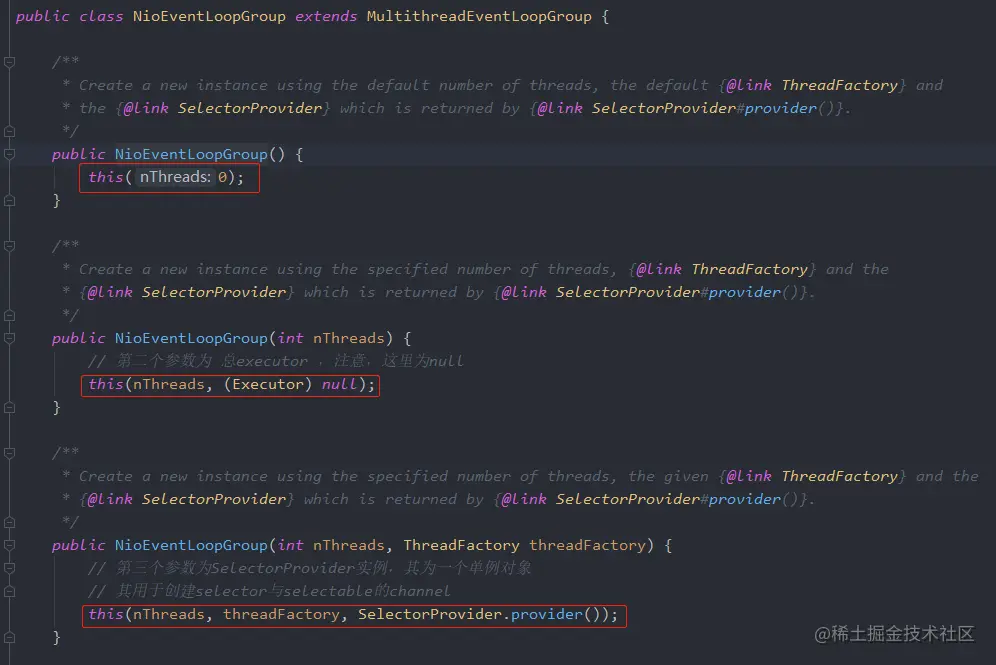Click 'ThreadFactory' type in third constructor signature
This screenshot has height=665, width=996.
(461, 545)
